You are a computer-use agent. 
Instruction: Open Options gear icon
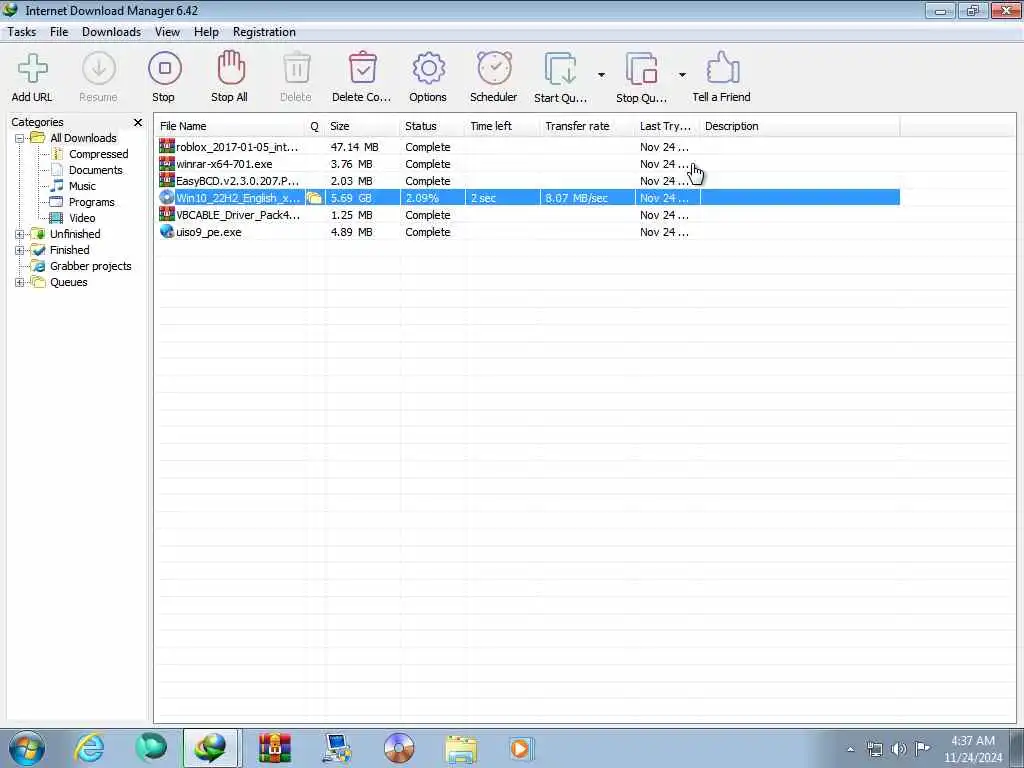(428, 69)
